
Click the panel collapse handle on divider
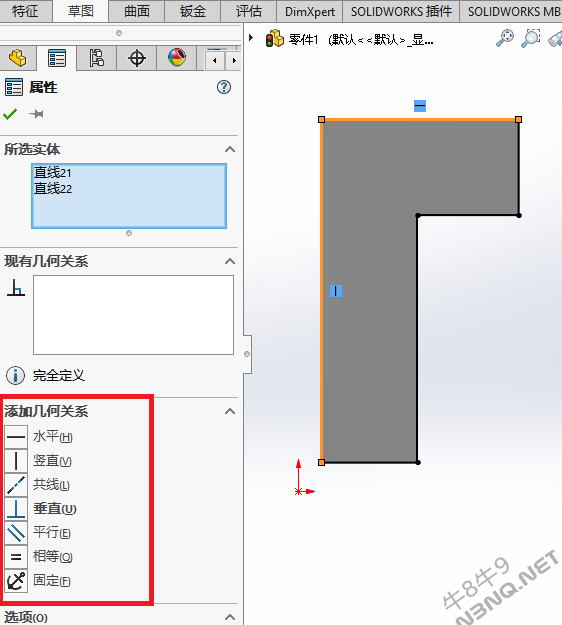[247, 354]
